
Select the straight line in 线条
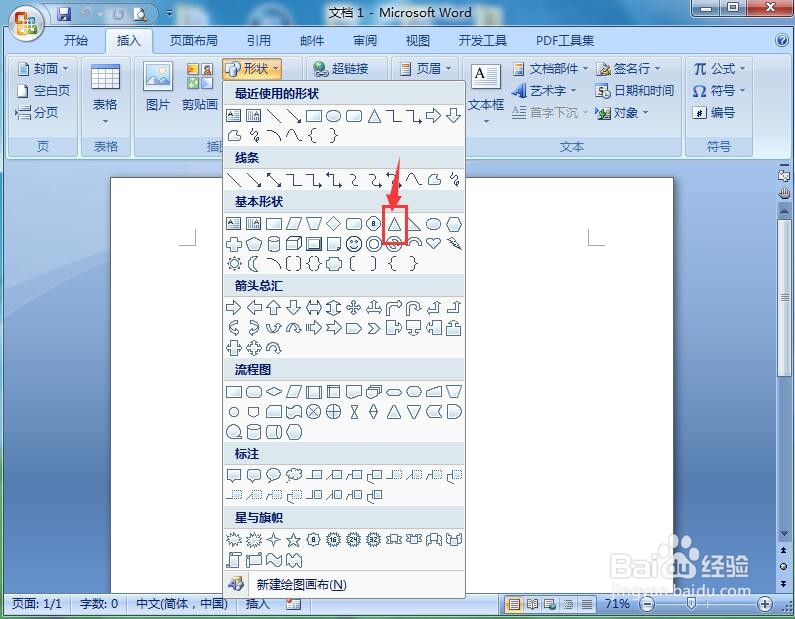[x=234, y=179]
